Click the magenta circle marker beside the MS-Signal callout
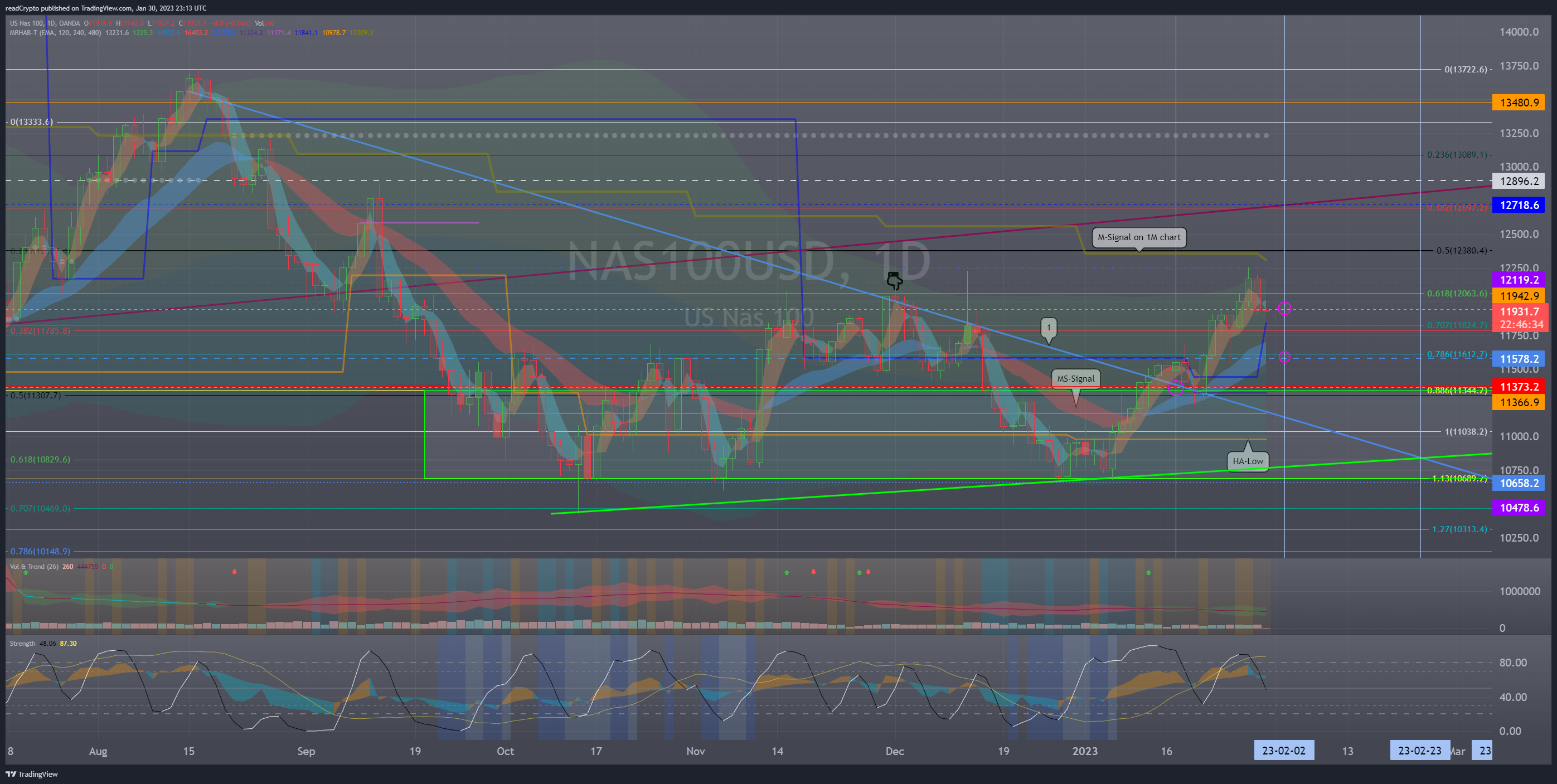The height and width of the screenshot is (784, 1557). [1176, 388]
